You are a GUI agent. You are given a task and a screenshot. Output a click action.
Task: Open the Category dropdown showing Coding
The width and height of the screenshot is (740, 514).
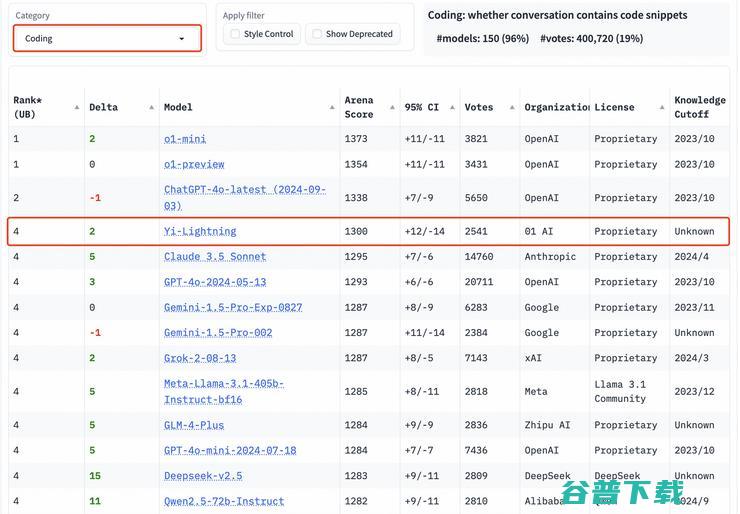[x=107, y=38]
